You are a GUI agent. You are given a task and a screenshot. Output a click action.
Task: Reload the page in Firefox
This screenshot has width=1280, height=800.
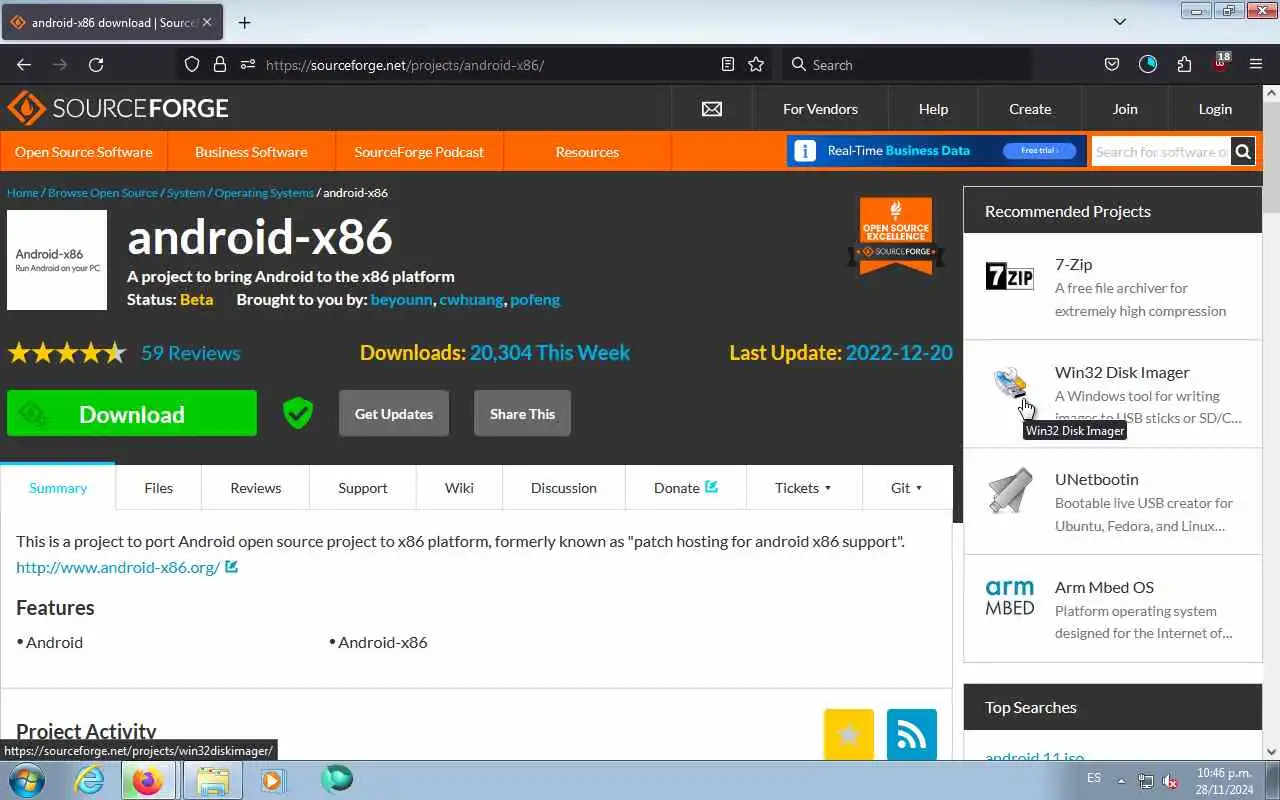point(96,65)
